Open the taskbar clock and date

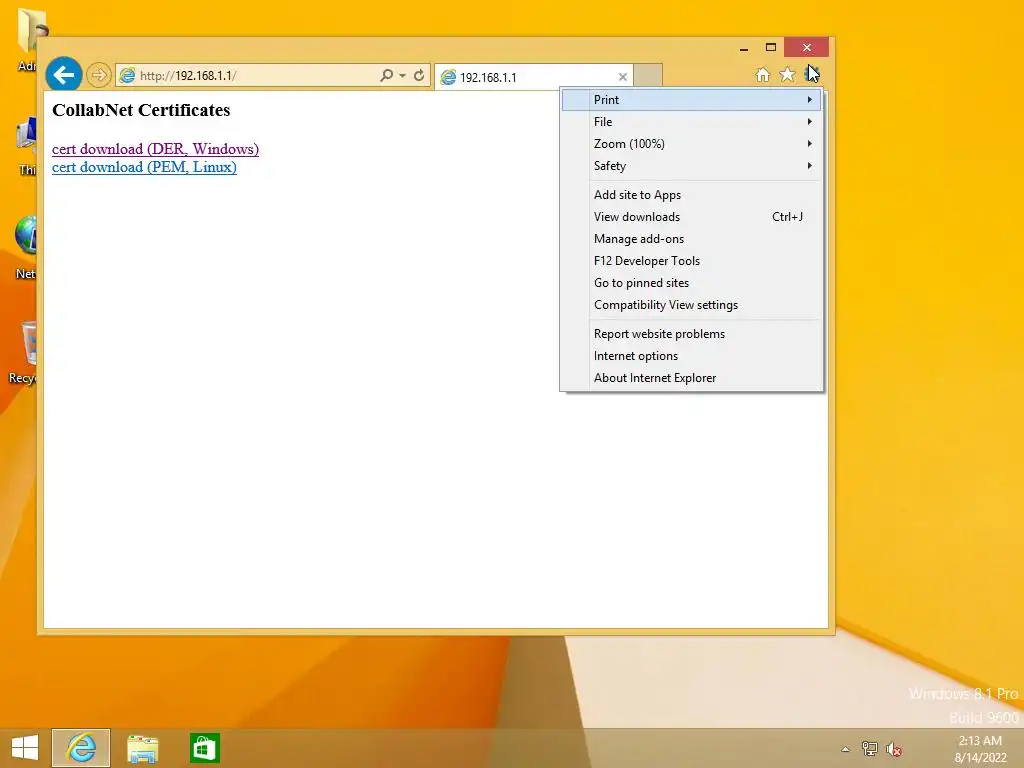point(980,749)
